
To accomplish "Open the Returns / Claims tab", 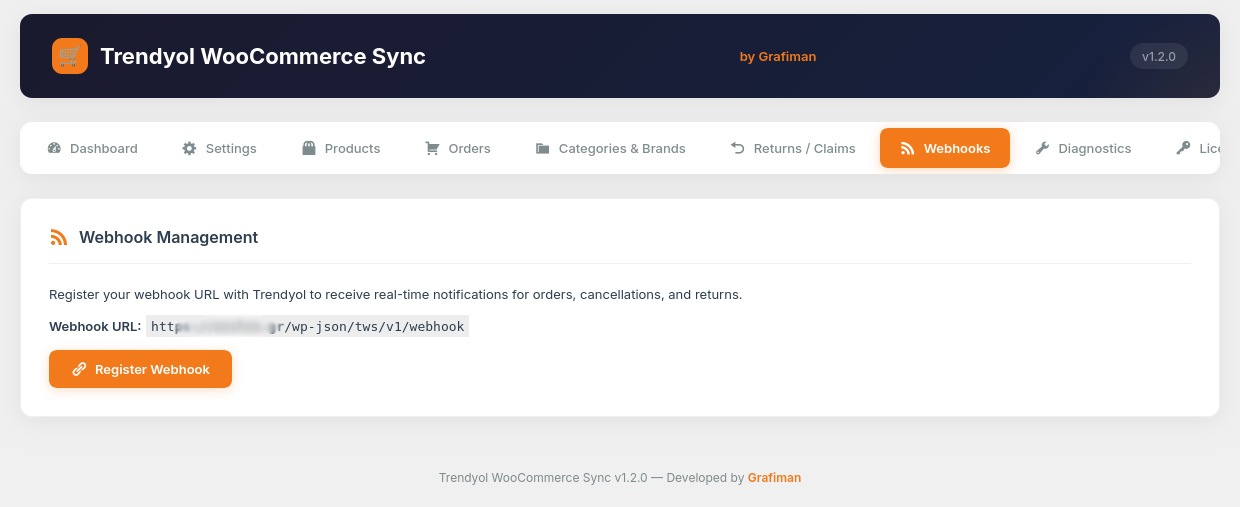I will [793, 148].
